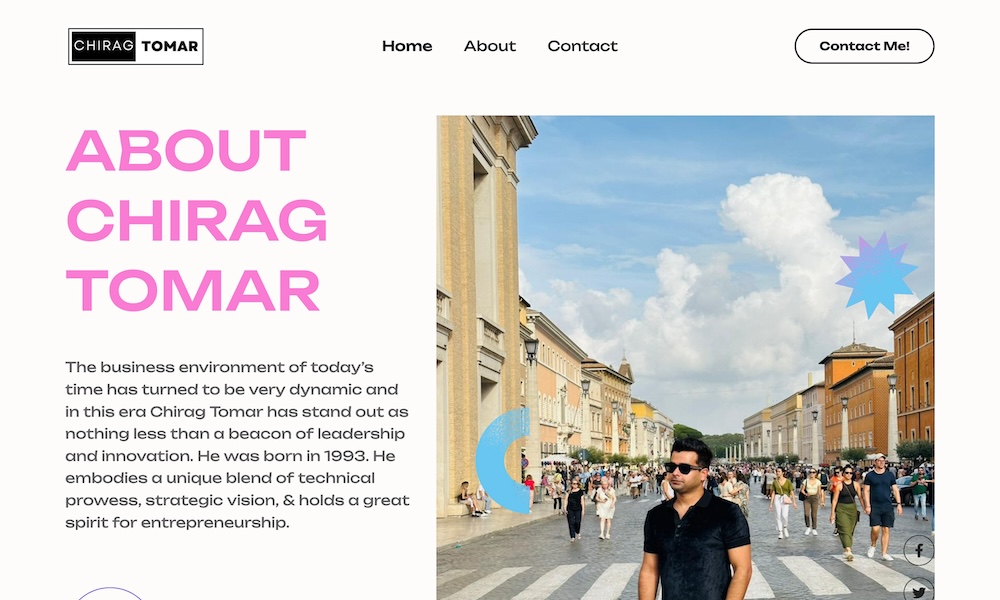1000x600 pixels.
Task: Click the tan stone column in photo
Action: tap(475, 312)
